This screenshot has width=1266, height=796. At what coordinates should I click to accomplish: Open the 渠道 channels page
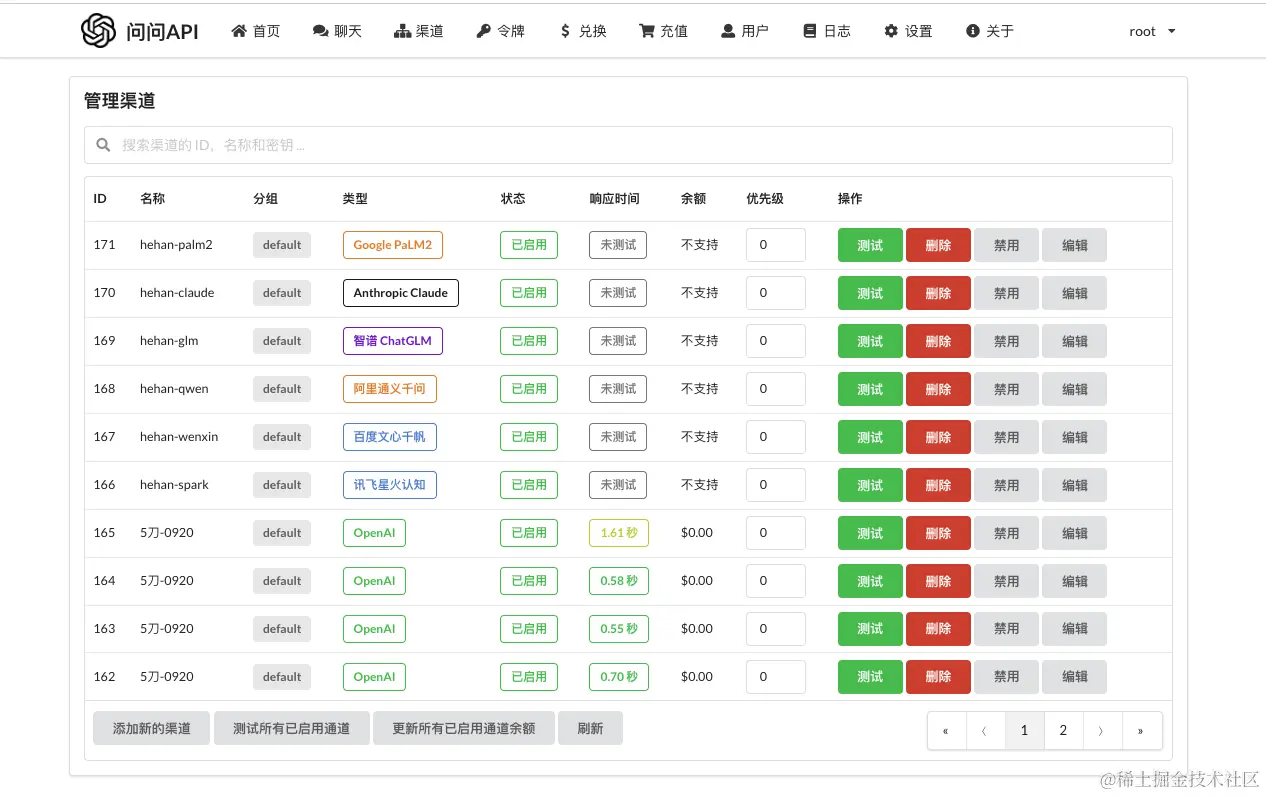tap(419, 31)
